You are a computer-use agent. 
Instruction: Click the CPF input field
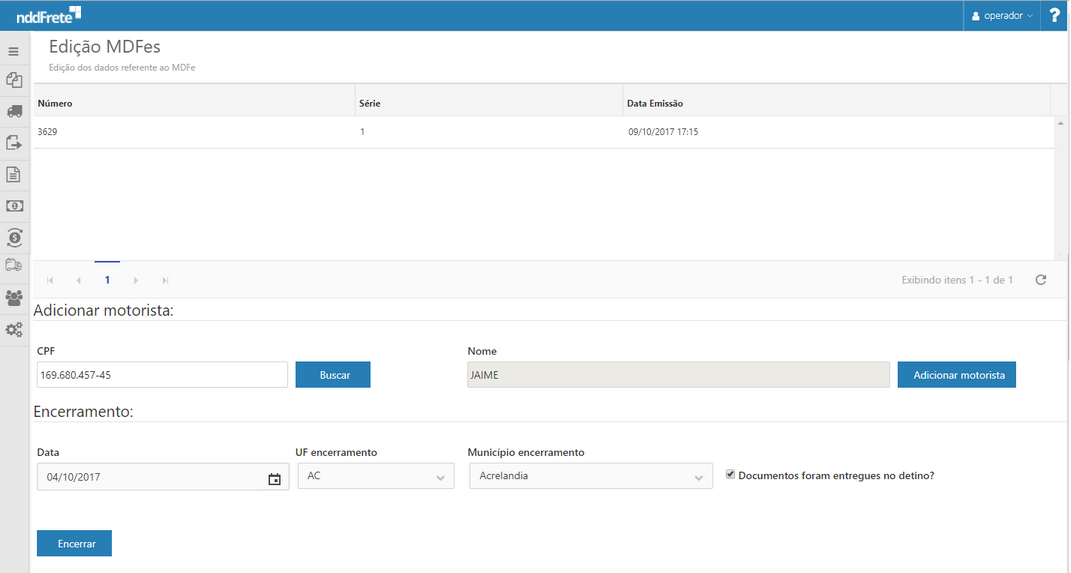[x=161, y=375]
